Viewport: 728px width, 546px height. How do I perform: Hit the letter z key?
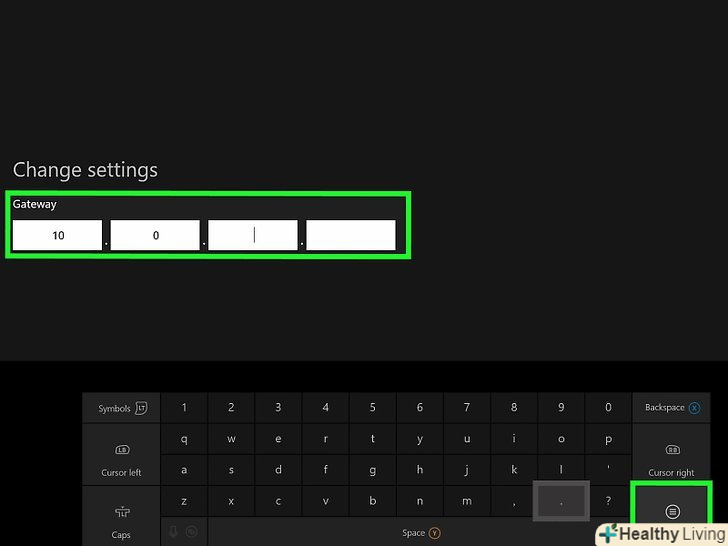pos(184,501)
